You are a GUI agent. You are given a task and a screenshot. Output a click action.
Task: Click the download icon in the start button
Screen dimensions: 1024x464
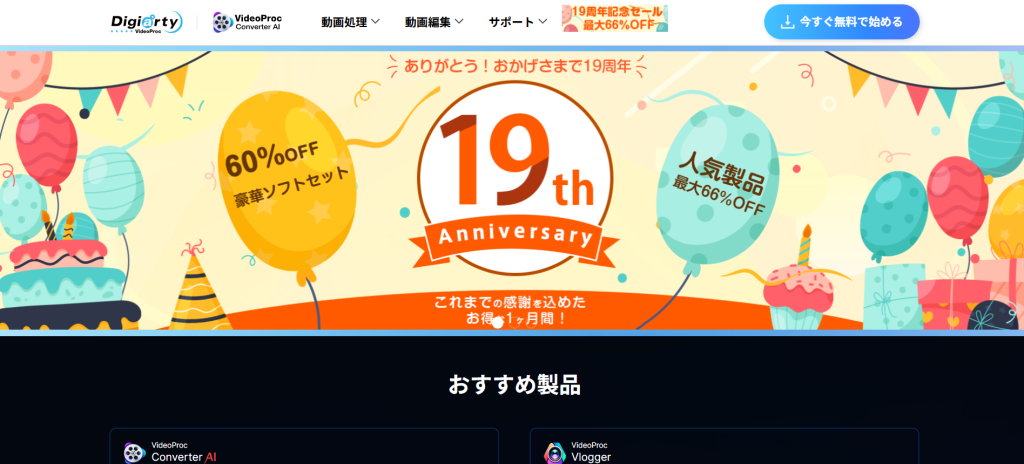788,22
